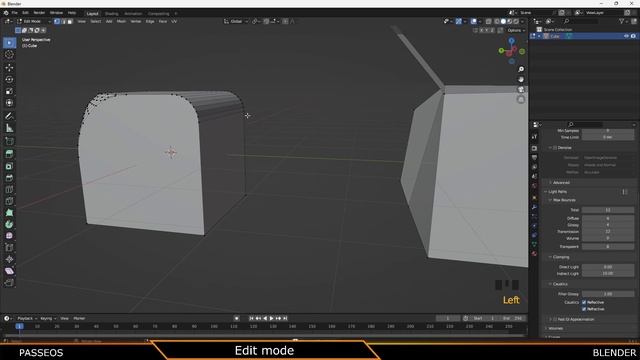Screen dimensions: 640x360
Task: Select the 3D Cursor tool
Action: (9, 55)
